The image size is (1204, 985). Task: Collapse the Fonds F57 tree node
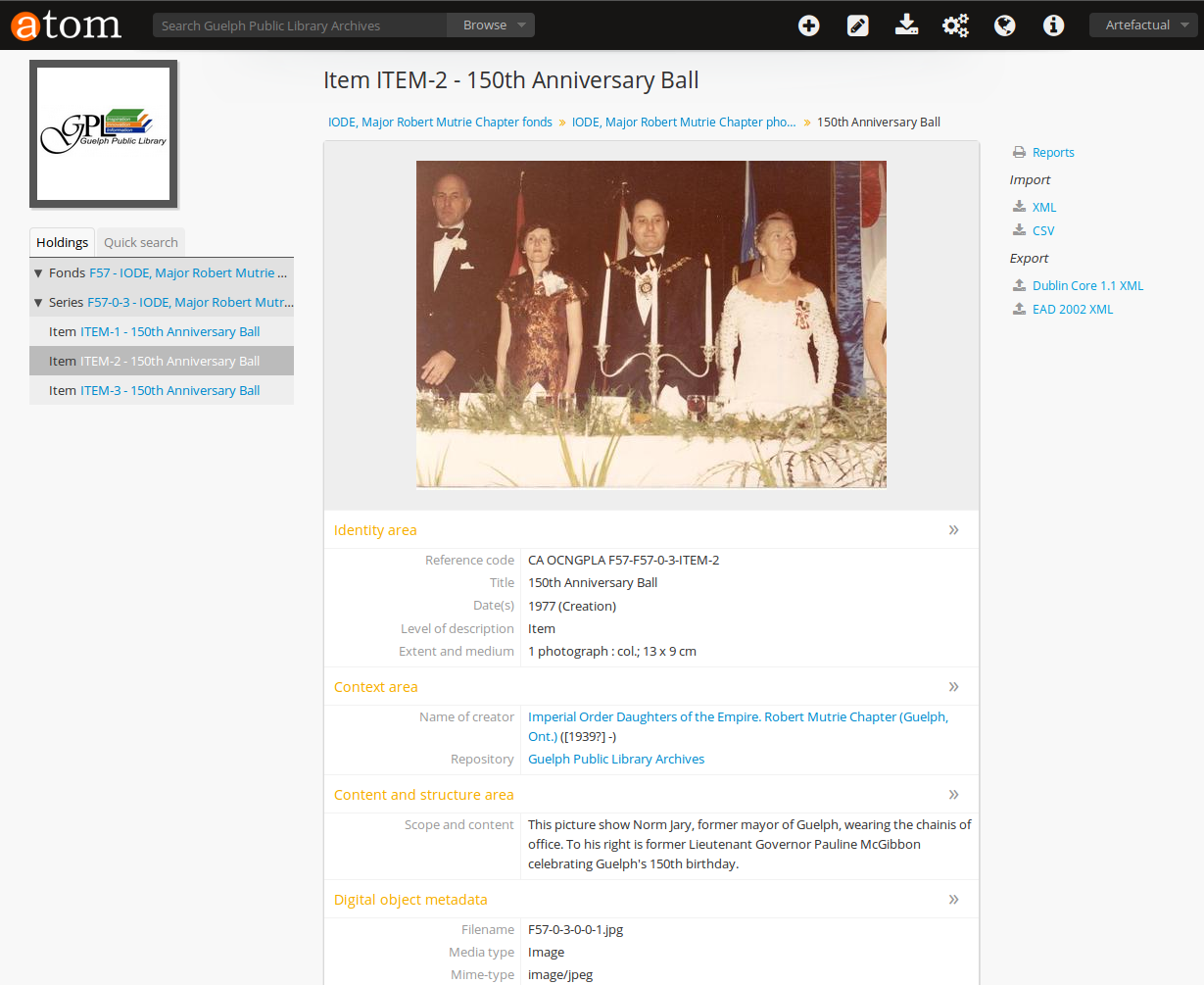pos(38,273)
